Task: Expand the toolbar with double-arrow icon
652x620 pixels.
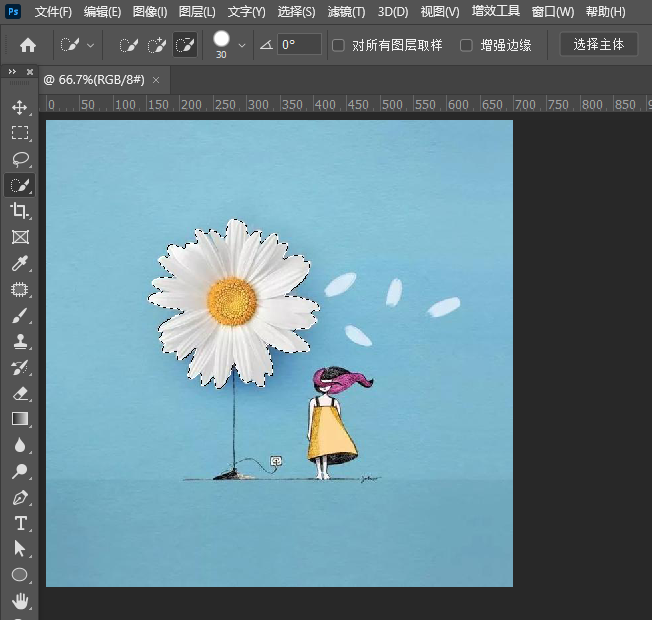Action: (12, 73)
